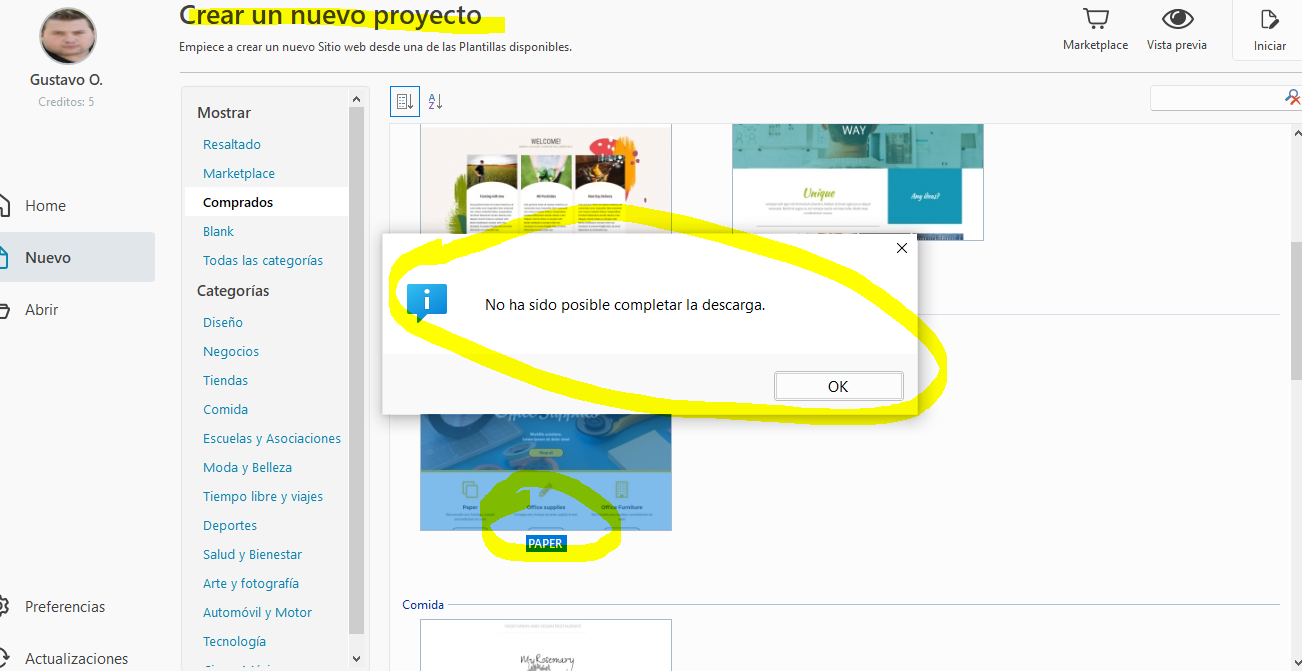Screen dimensions: 1302x671
Task: Open Automóvil y Motor category
Action: (258, 612)
